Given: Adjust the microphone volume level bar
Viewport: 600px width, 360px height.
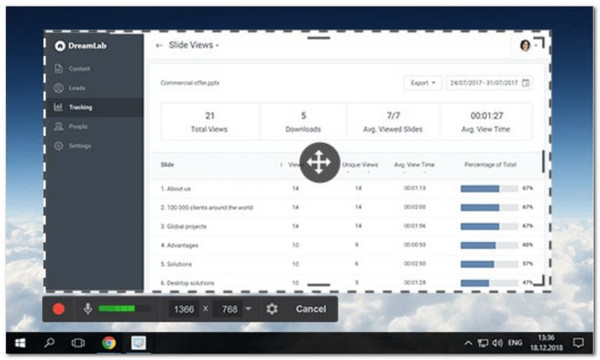Looking at the screenshot, I should tap(124, 309).
